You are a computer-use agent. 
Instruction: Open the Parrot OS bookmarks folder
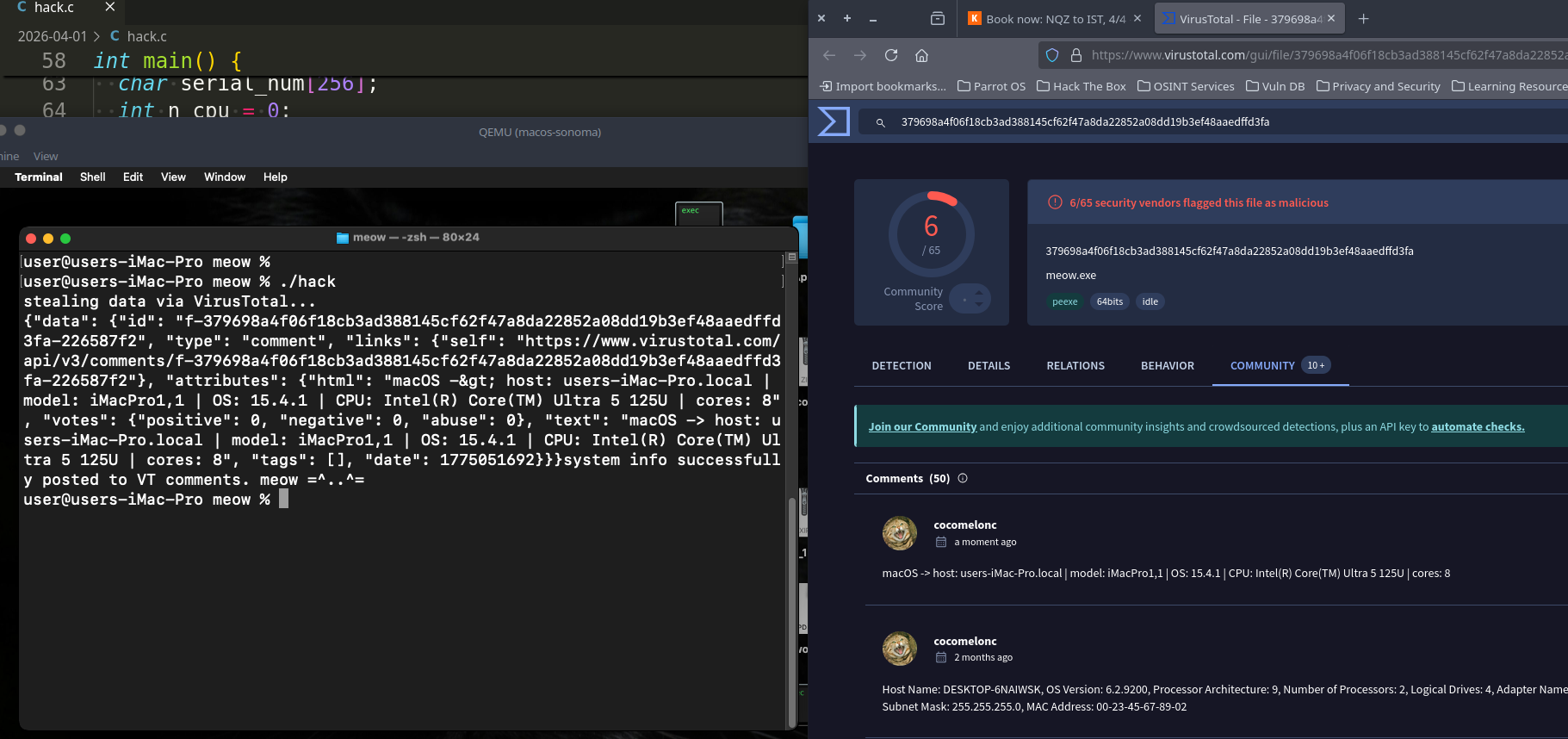(991, 86)
